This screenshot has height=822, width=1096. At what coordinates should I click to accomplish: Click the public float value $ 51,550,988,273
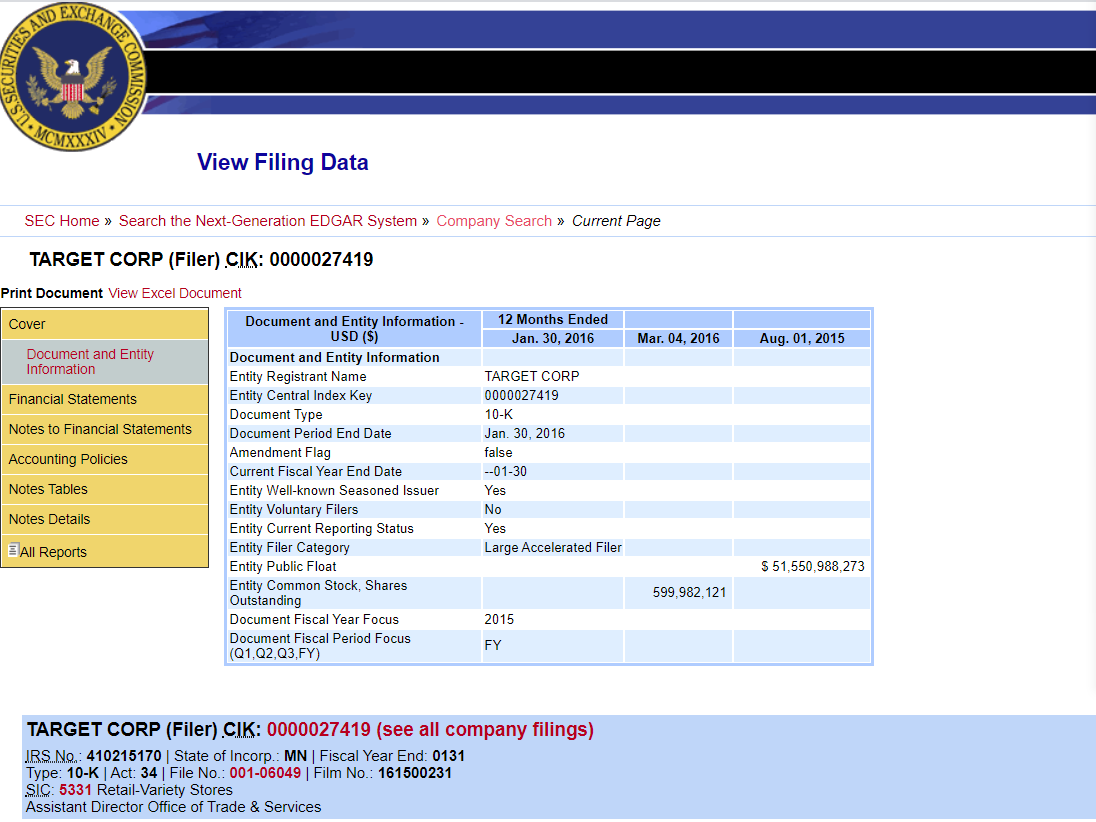click(x=813, y=566)
